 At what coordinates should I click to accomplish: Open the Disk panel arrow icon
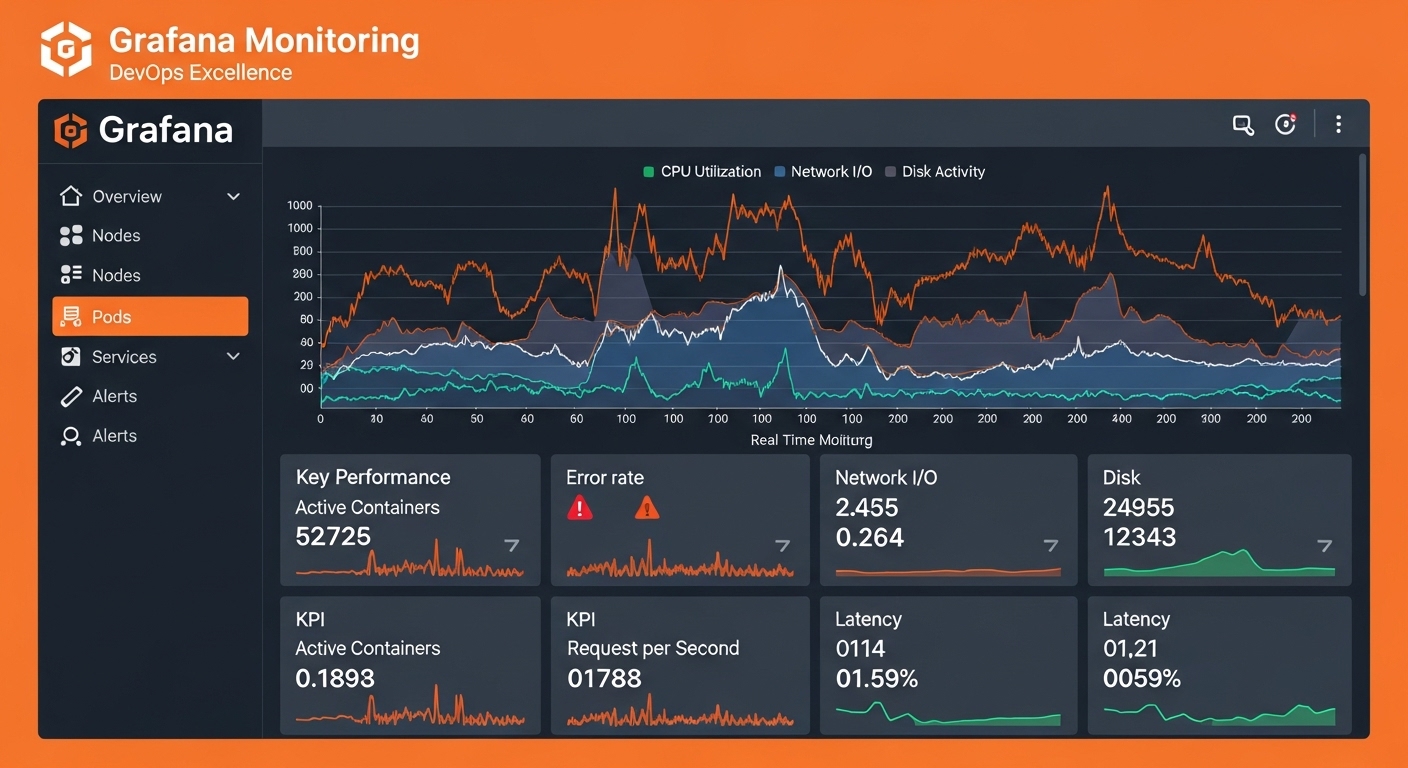1324,546
